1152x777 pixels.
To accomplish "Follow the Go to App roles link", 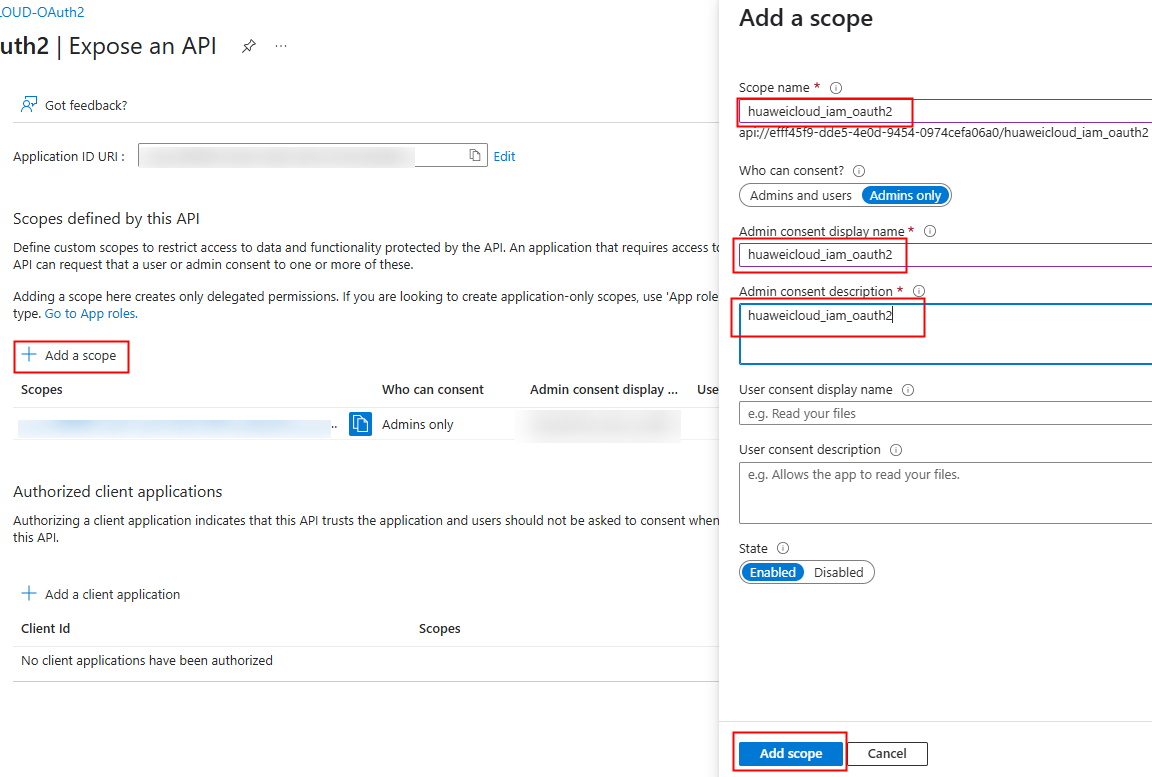I will [x=91, y=314].
